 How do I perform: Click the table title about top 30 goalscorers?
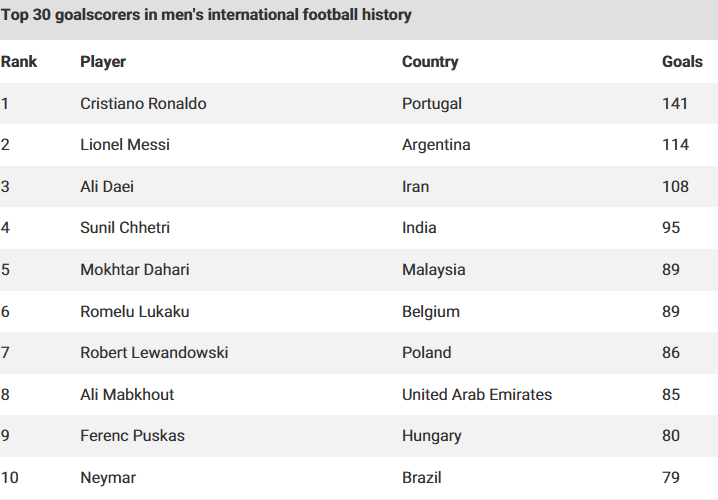coord(206,15)
